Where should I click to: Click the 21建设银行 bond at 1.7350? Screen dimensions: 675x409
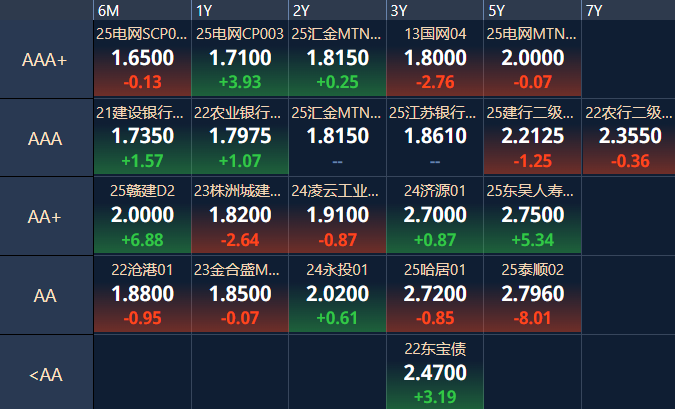[142, 138]
